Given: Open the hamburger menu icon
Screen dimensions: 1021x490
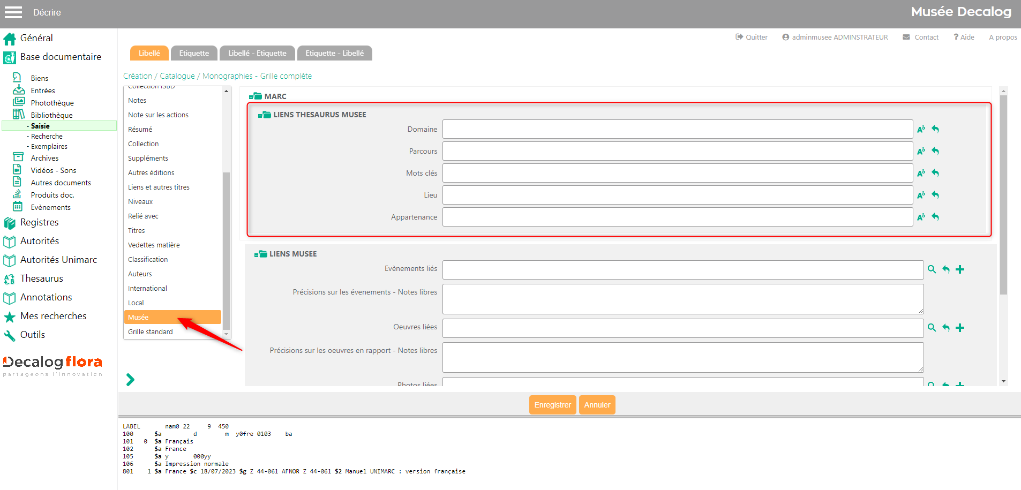Looking at the screenshot, I should pyautogui.click(x=14, y=12).
